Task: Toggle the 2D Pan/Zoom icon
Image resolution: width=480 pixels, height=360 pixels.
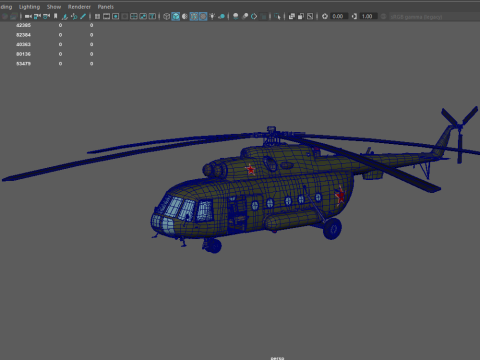Action: coord(74,16)
